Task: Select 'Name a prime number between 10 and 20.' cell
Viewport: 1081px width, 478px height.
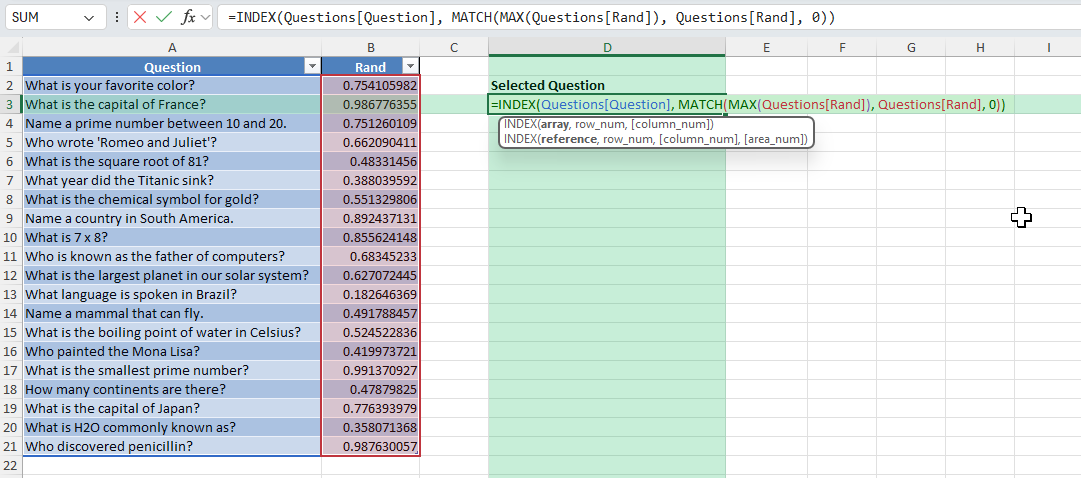Action: (172, 123)
